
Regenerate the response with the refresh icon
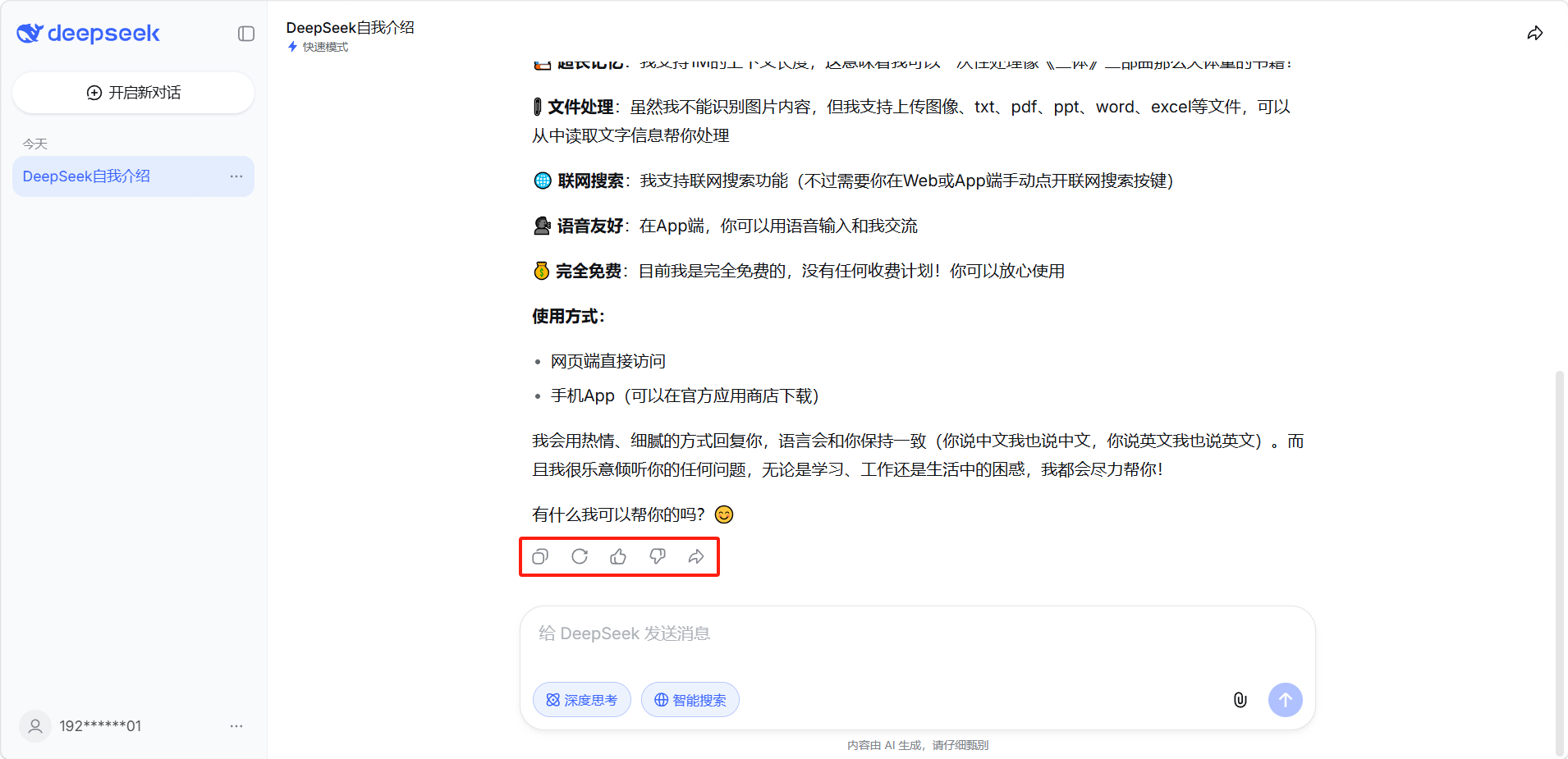580,557
